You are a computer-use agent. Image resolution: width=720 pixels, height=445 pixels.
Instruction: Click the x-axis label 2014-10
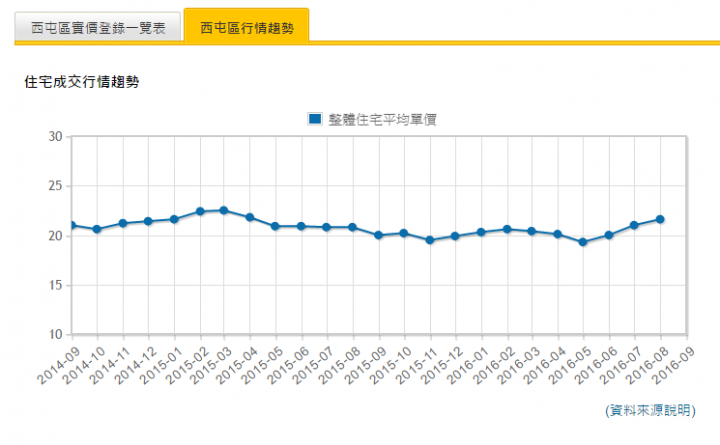(83, 366)
